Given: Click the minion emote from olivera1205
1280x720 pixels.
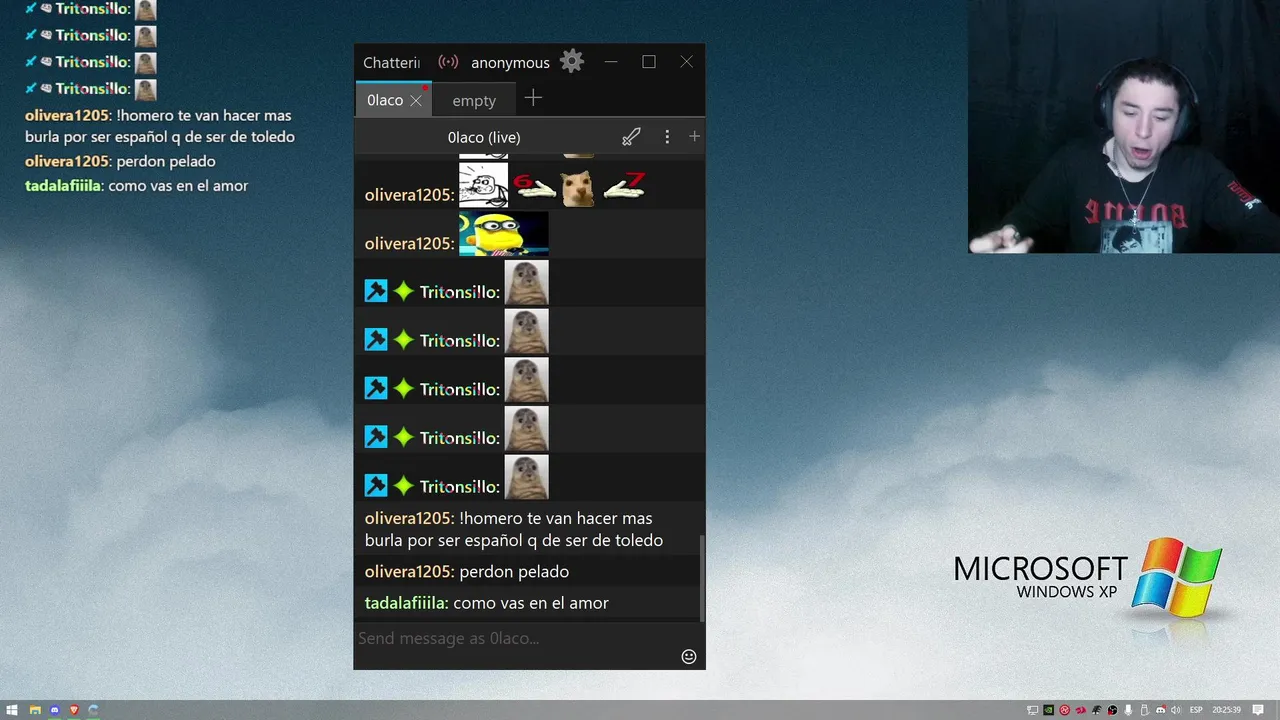Looking at the screenshot, I should 503,234.
